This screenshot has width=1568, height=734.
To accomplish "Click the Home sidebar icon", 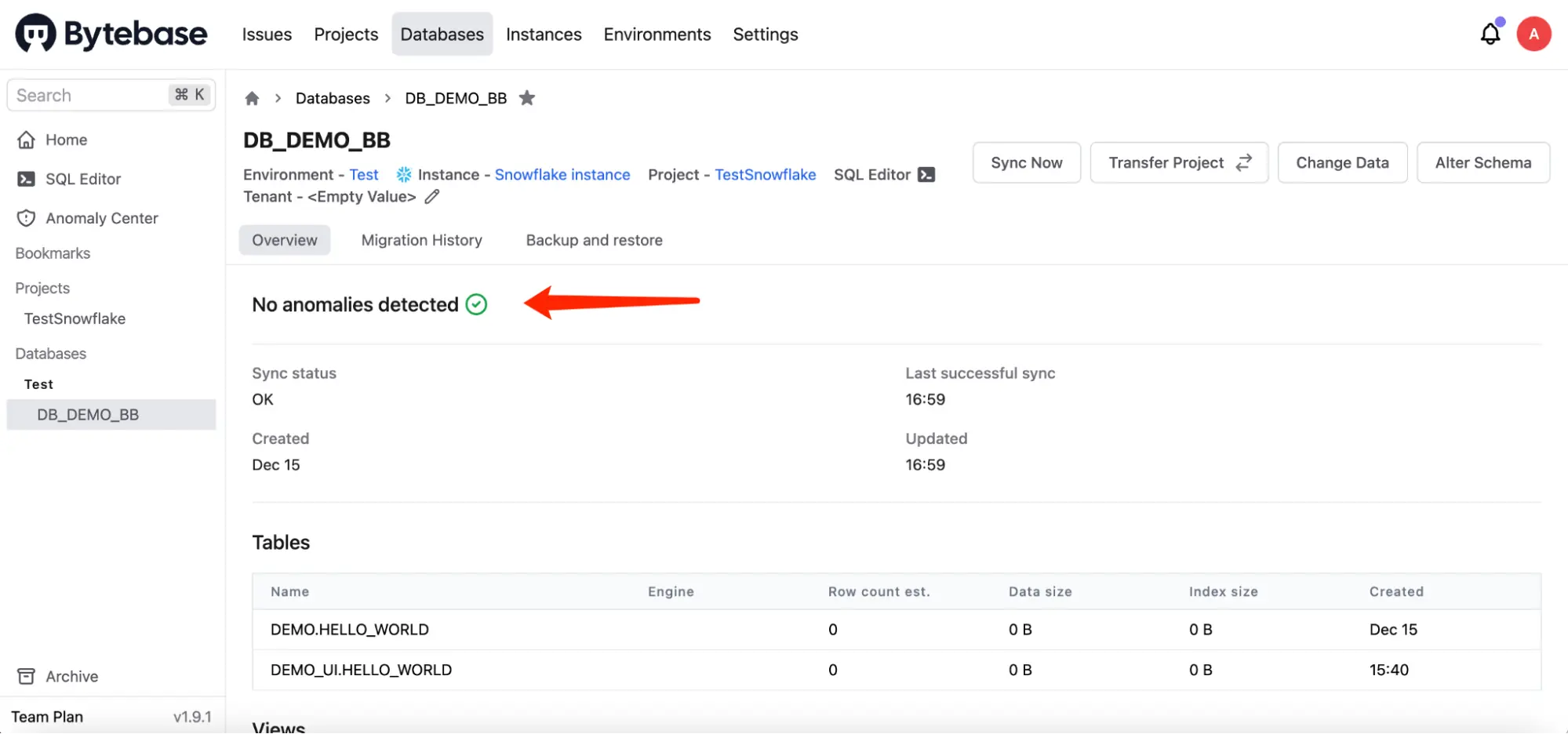I will pos(26,140).
